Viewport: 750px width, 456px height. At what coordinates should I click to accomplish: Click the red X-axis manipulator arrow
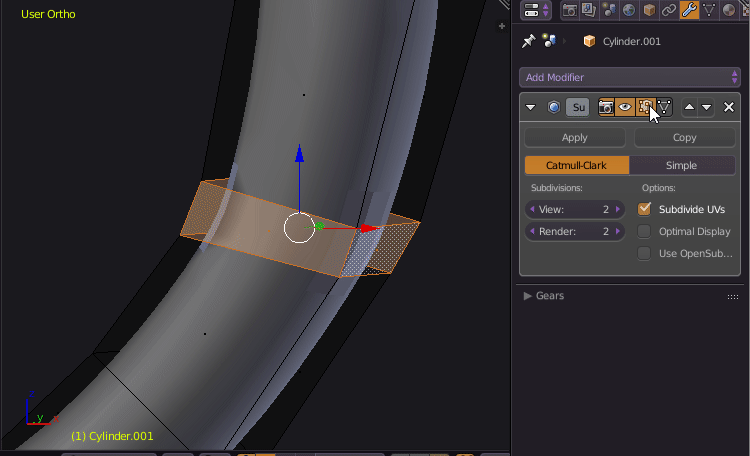click(369, 228)
